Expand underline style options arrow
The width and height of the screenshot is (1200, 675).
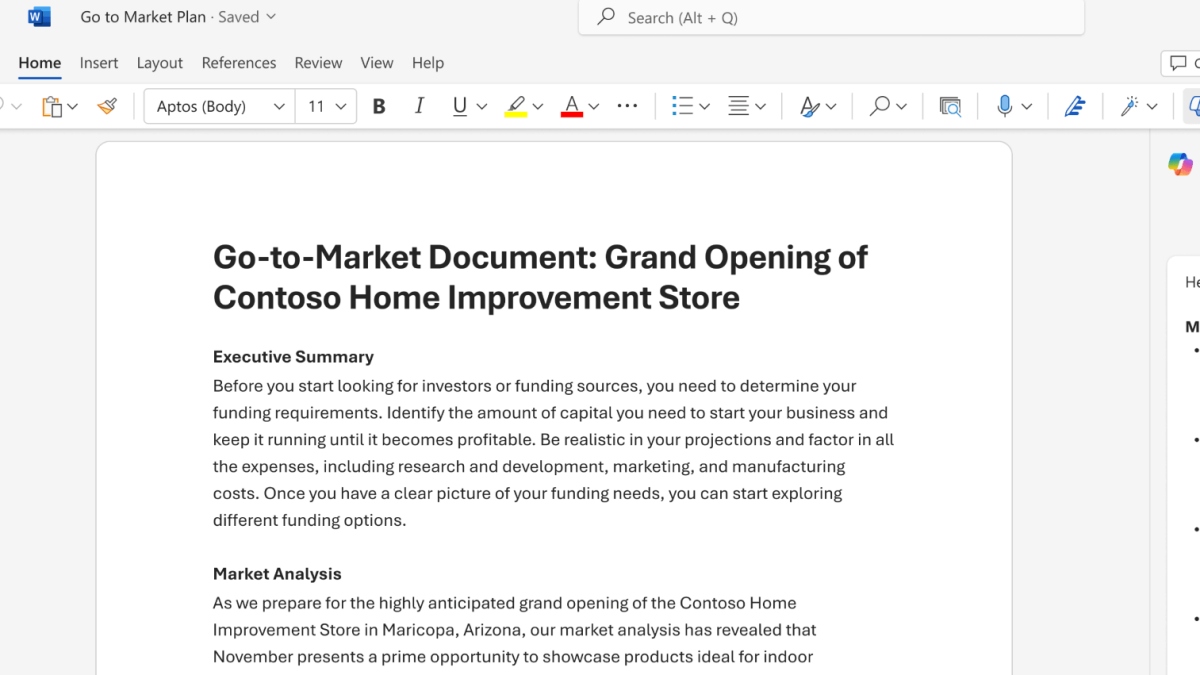[x=482, y=106]
